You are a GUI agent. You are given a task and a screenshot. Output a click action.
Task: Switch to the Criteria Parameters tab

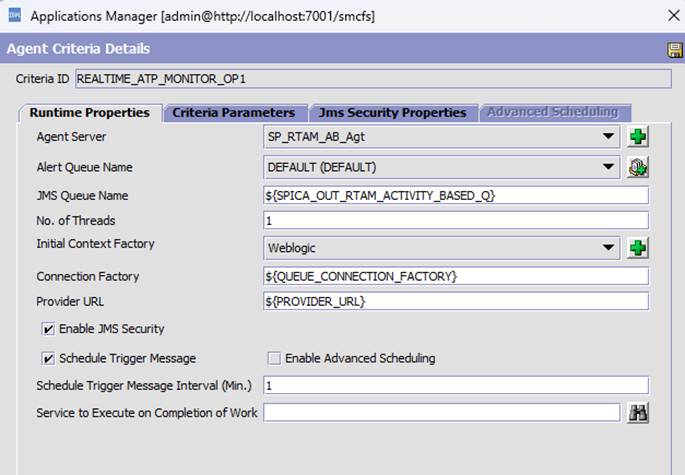[233, 113]
